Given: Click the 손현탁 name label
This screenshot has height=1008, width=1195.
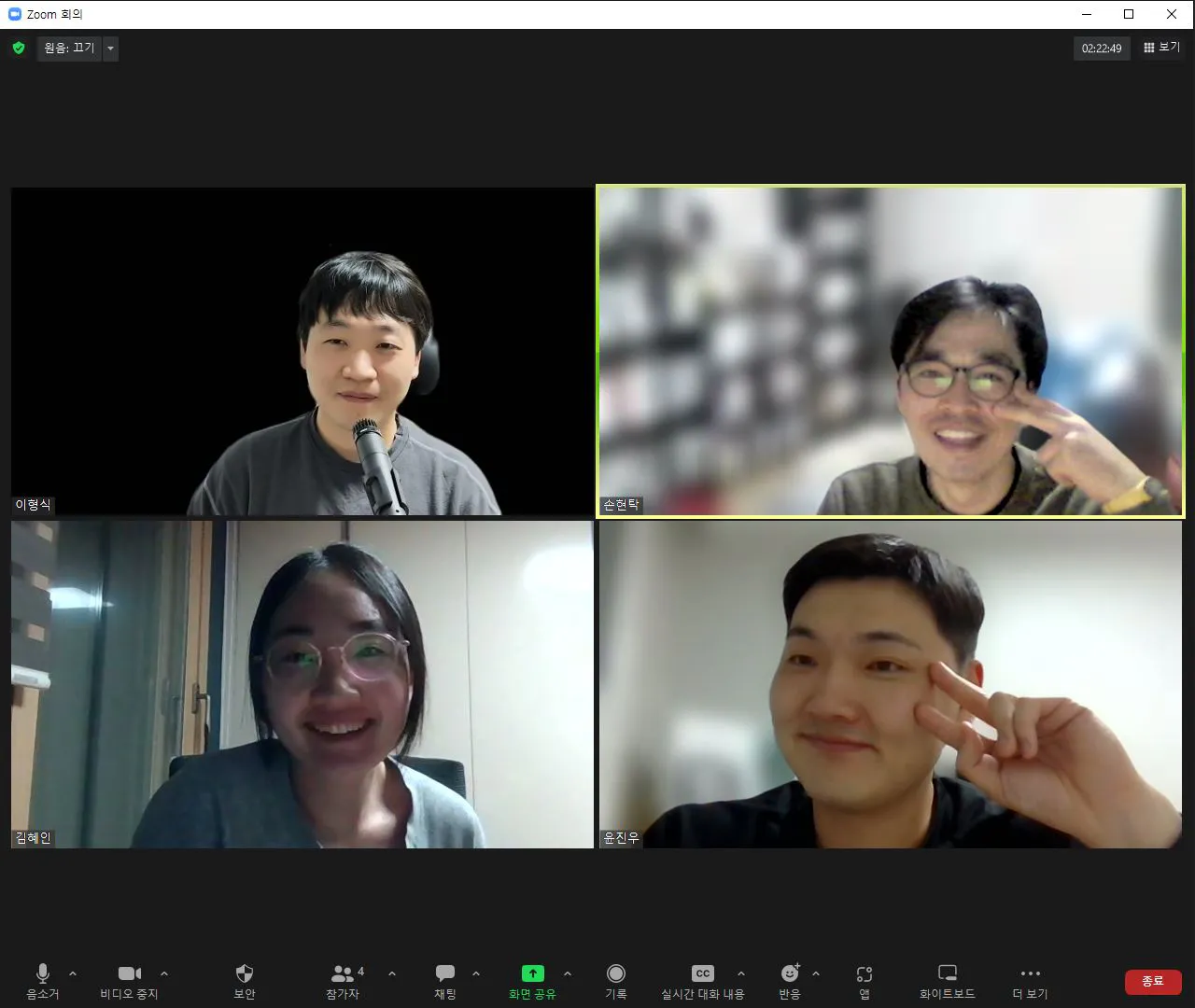Looking at the screenshot, I should 622,505.
